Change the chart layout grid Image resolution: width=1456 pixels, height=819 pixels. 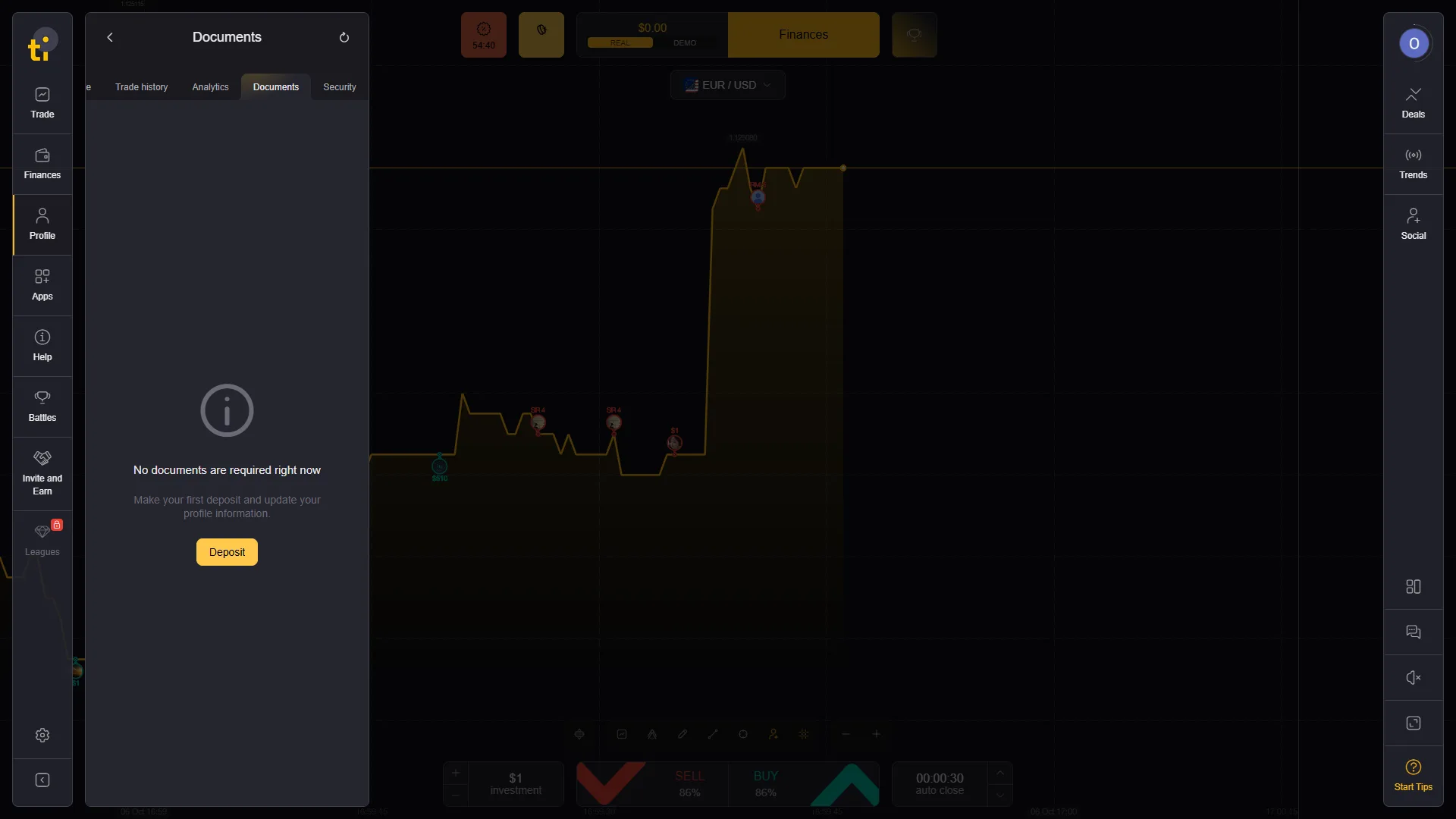click(x=1414, y=587)
